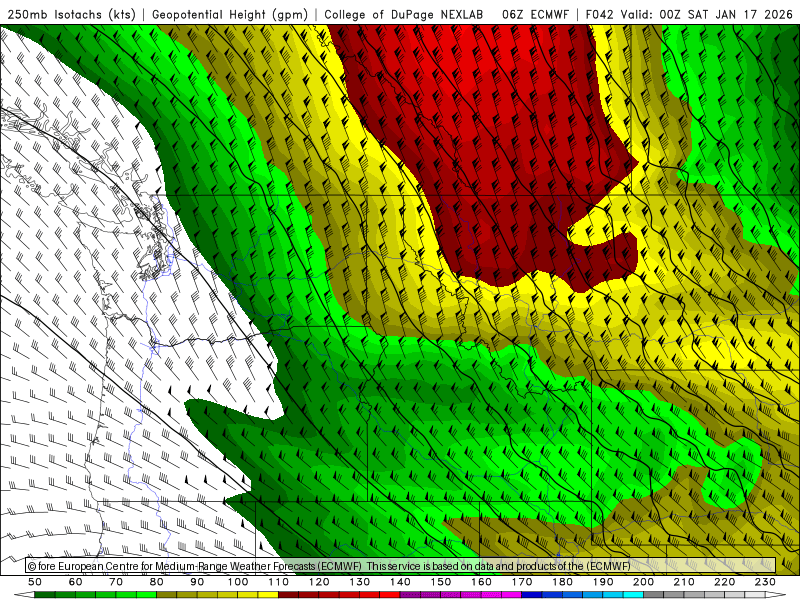Click the color bar's right end arrow
The image size is (800, 600).
(776, 595)
